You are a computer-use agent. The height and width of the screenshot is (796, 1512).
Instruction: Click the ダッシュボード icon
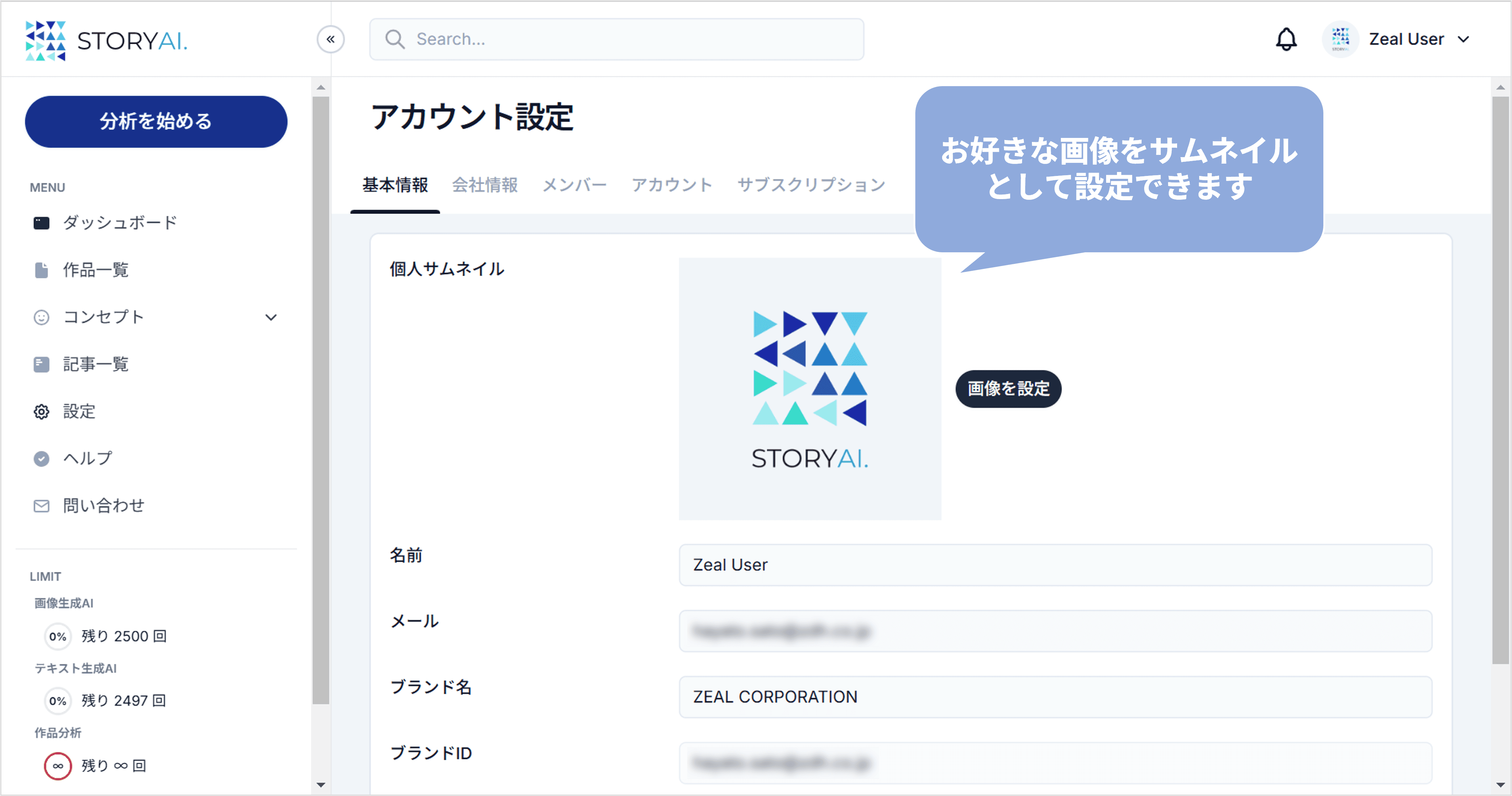[41, 223]
